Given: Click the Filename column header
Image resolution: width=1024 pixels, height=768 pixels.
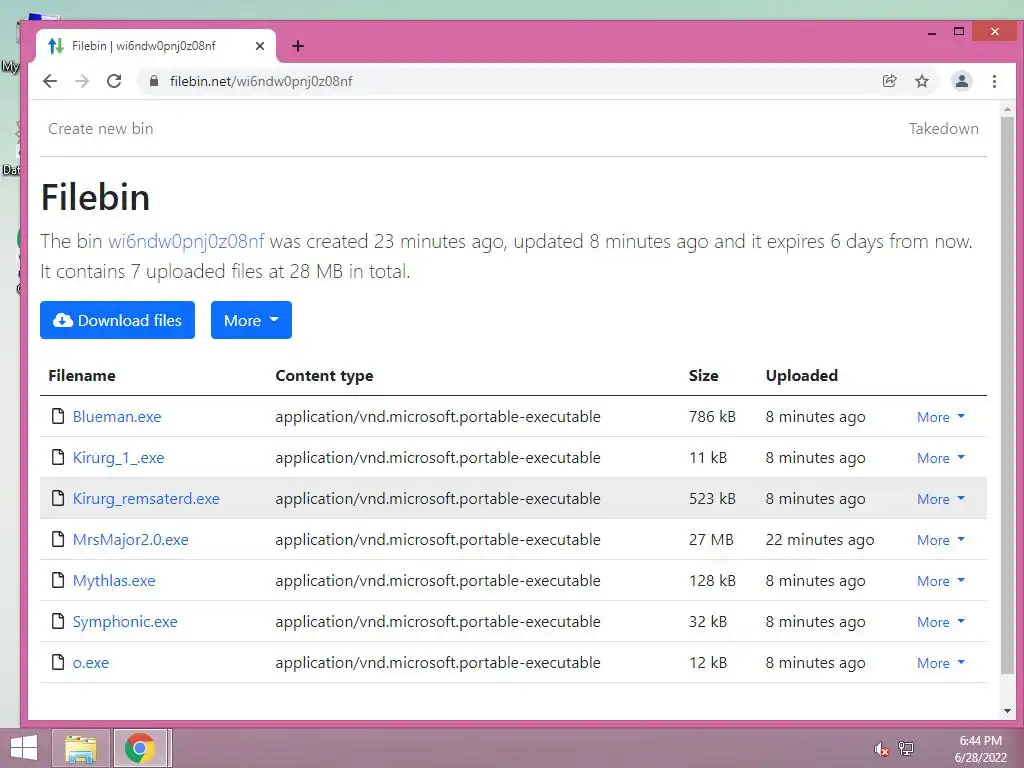Looking at the screenshot, I should (82, 376).
